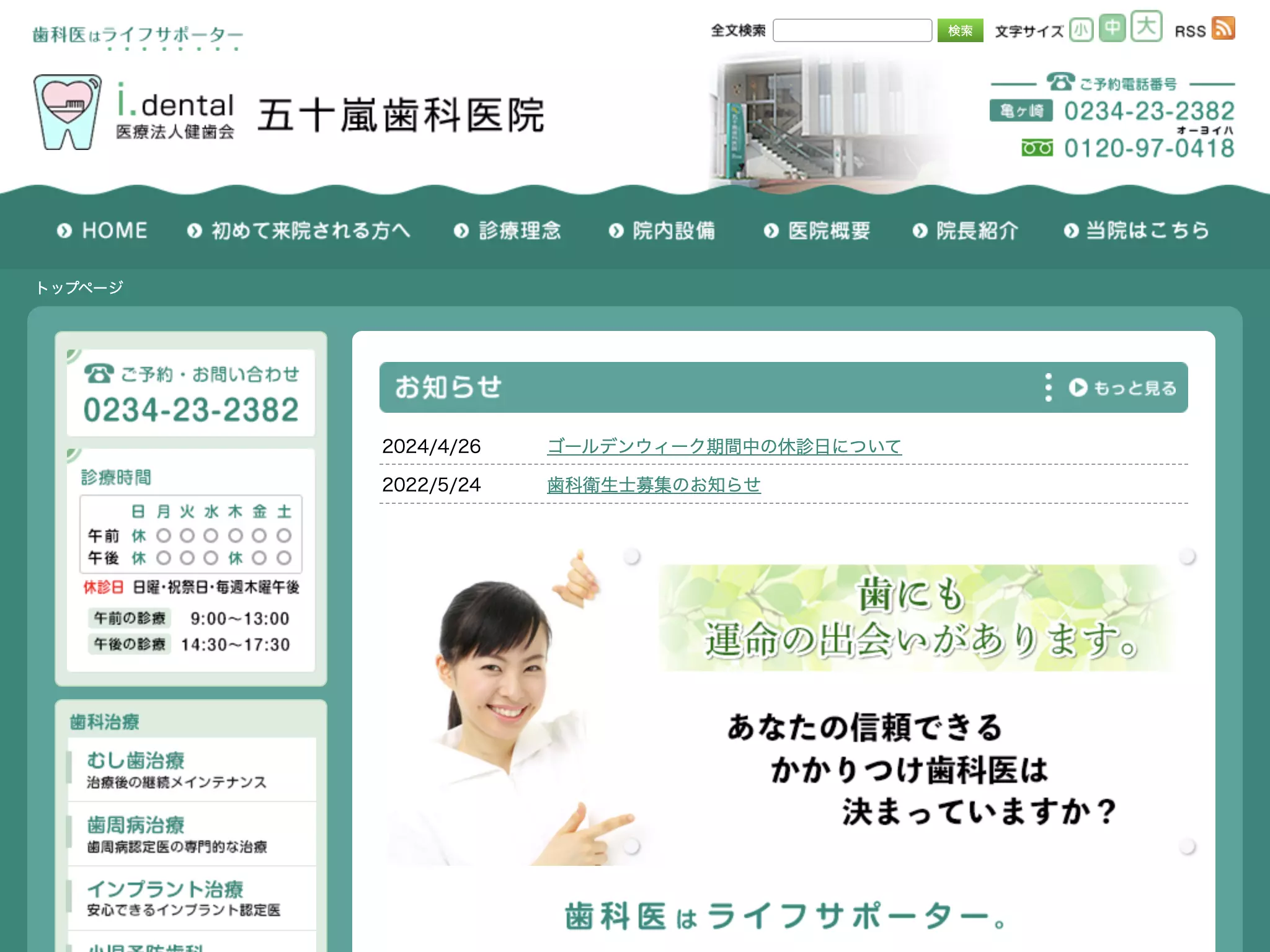Open the 院長紹介 menu item
Image resolution: width=1270 pixels, height=952 pixels.
point(966,231)
